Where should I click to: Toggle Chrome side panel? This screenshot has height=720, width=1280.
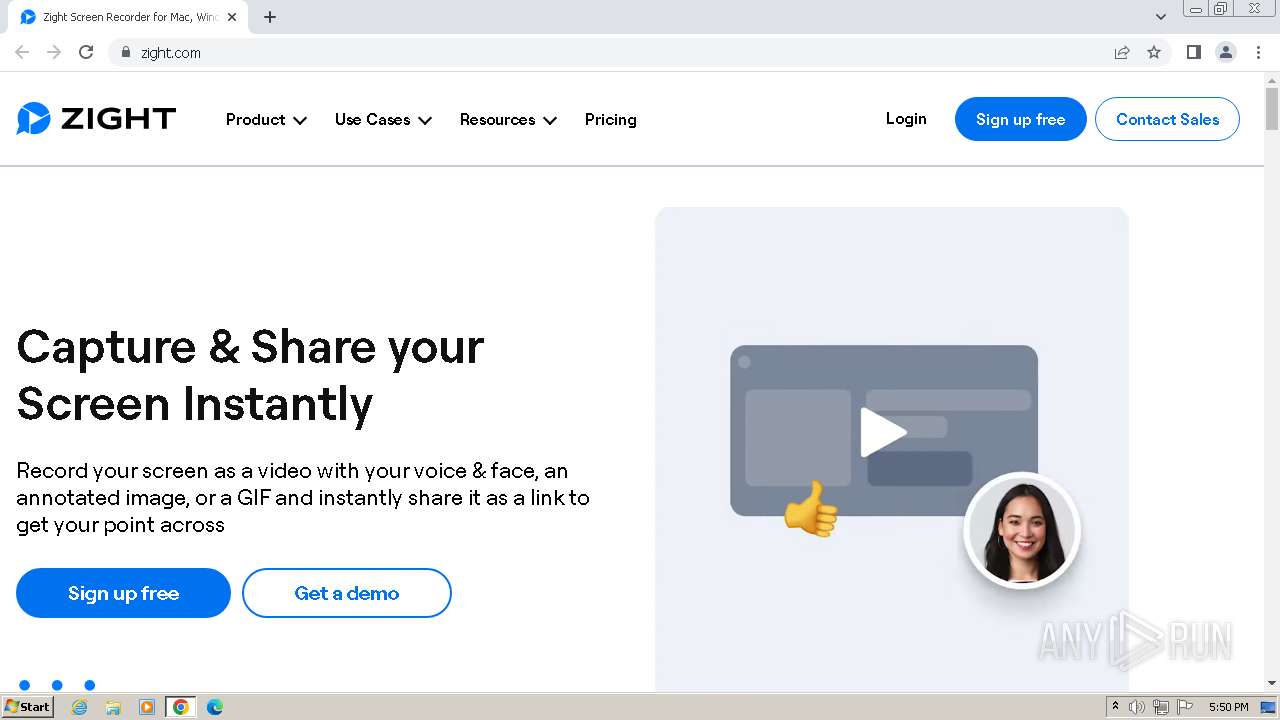[x=1193, y=52]
